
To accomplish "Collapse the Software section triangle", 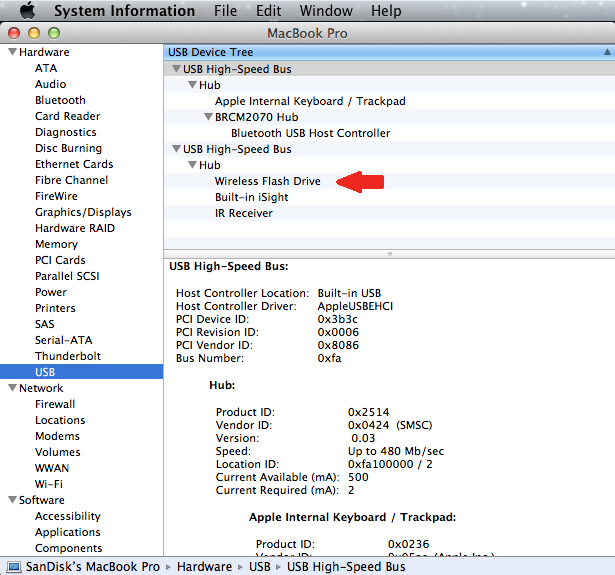I will [13, 500].
